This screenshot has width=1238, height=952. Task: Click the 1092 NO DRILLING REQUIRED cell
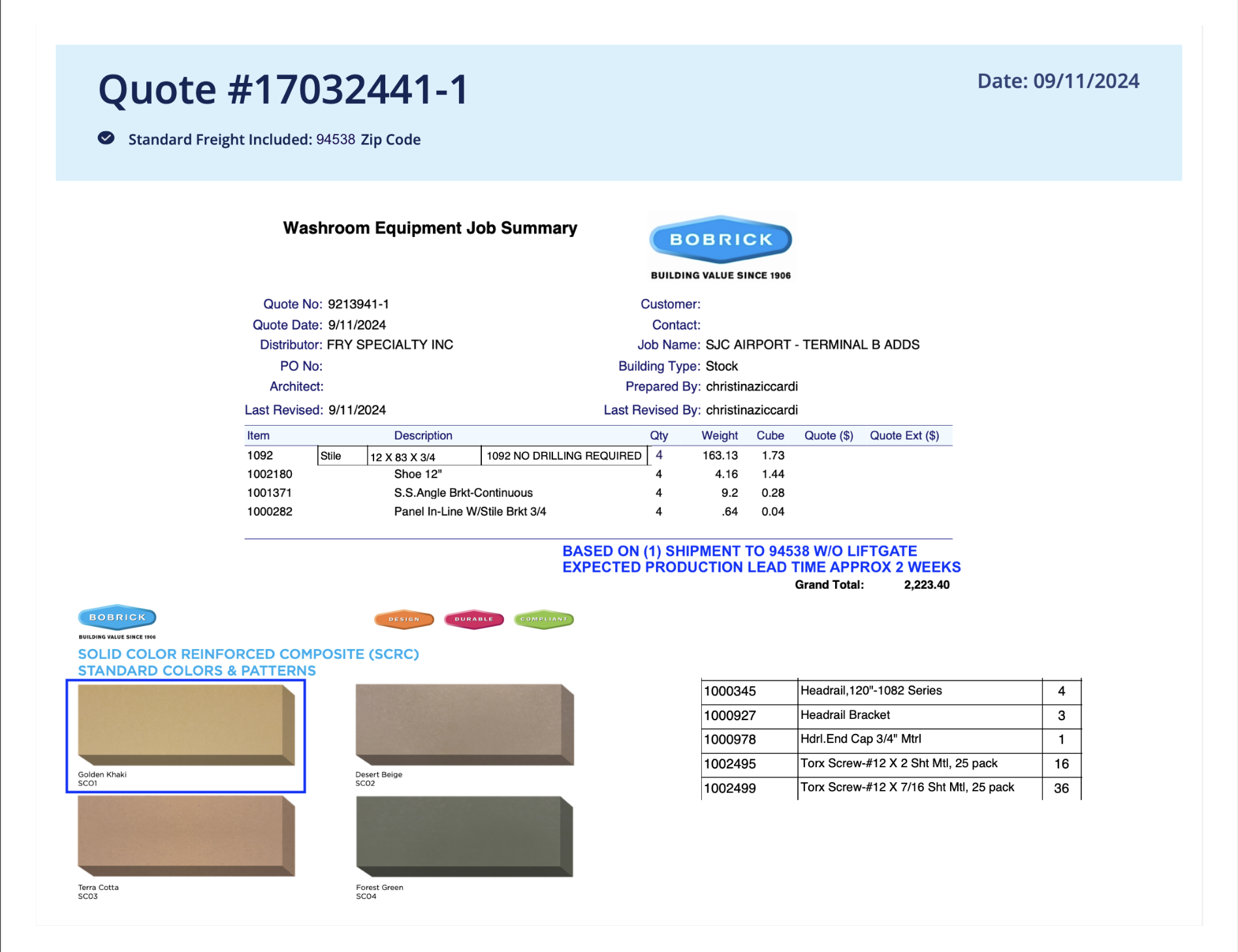point(563,456)
